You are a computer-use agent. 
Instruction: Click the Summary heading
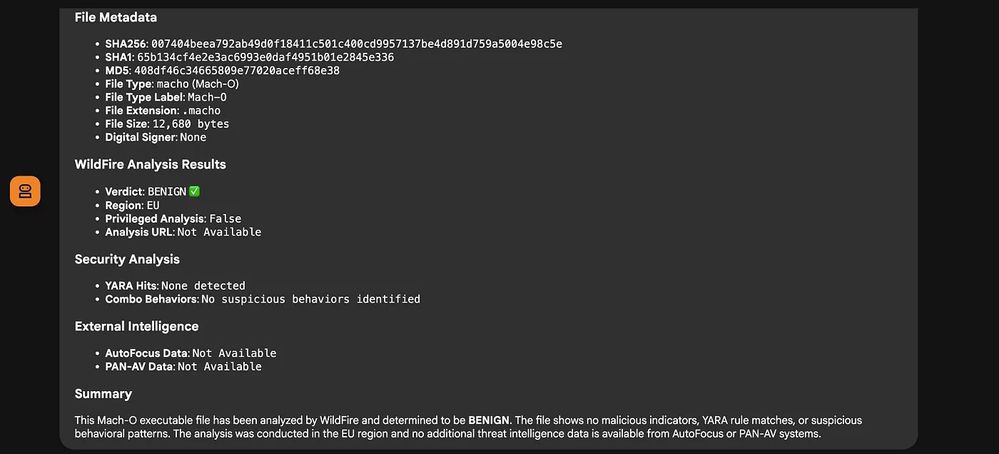[x=103, y=394]
